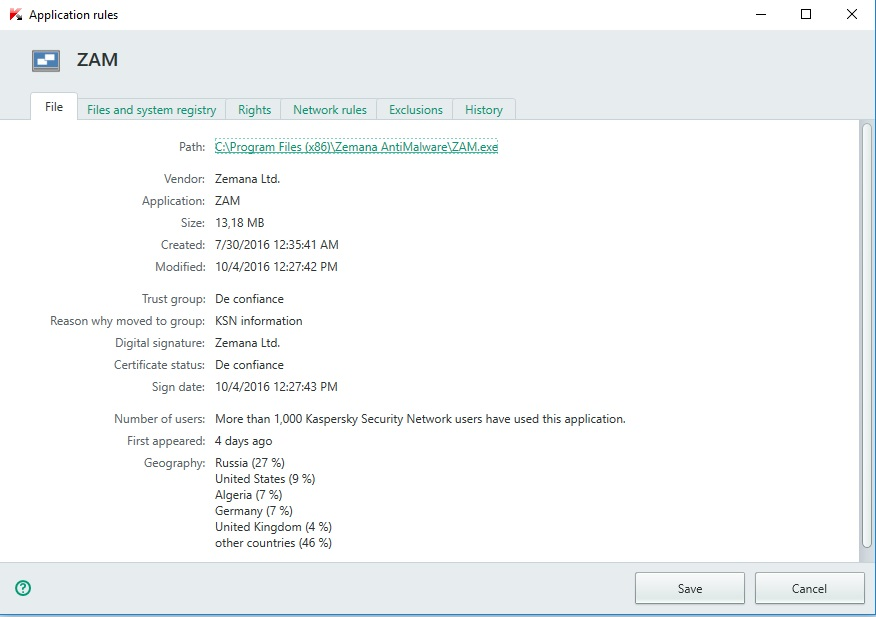The height and width of the screenshot is (617, 876).
Task: Select modified date '10/4/2016 12:27:42 PM'
Action: pos(277,267)
